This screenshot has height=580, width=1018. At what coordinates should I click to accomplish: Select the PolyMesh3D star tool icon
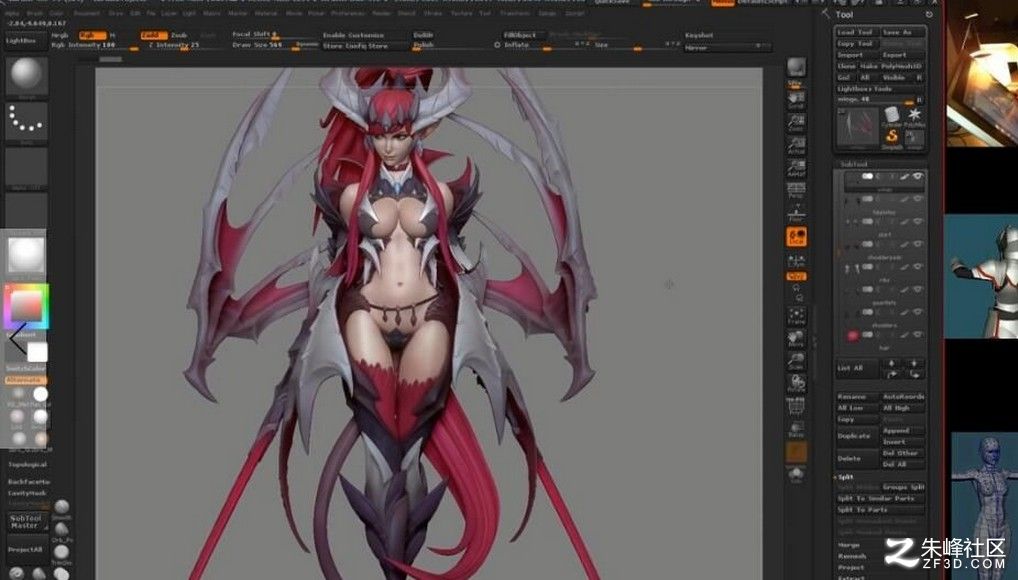(914, 116)
